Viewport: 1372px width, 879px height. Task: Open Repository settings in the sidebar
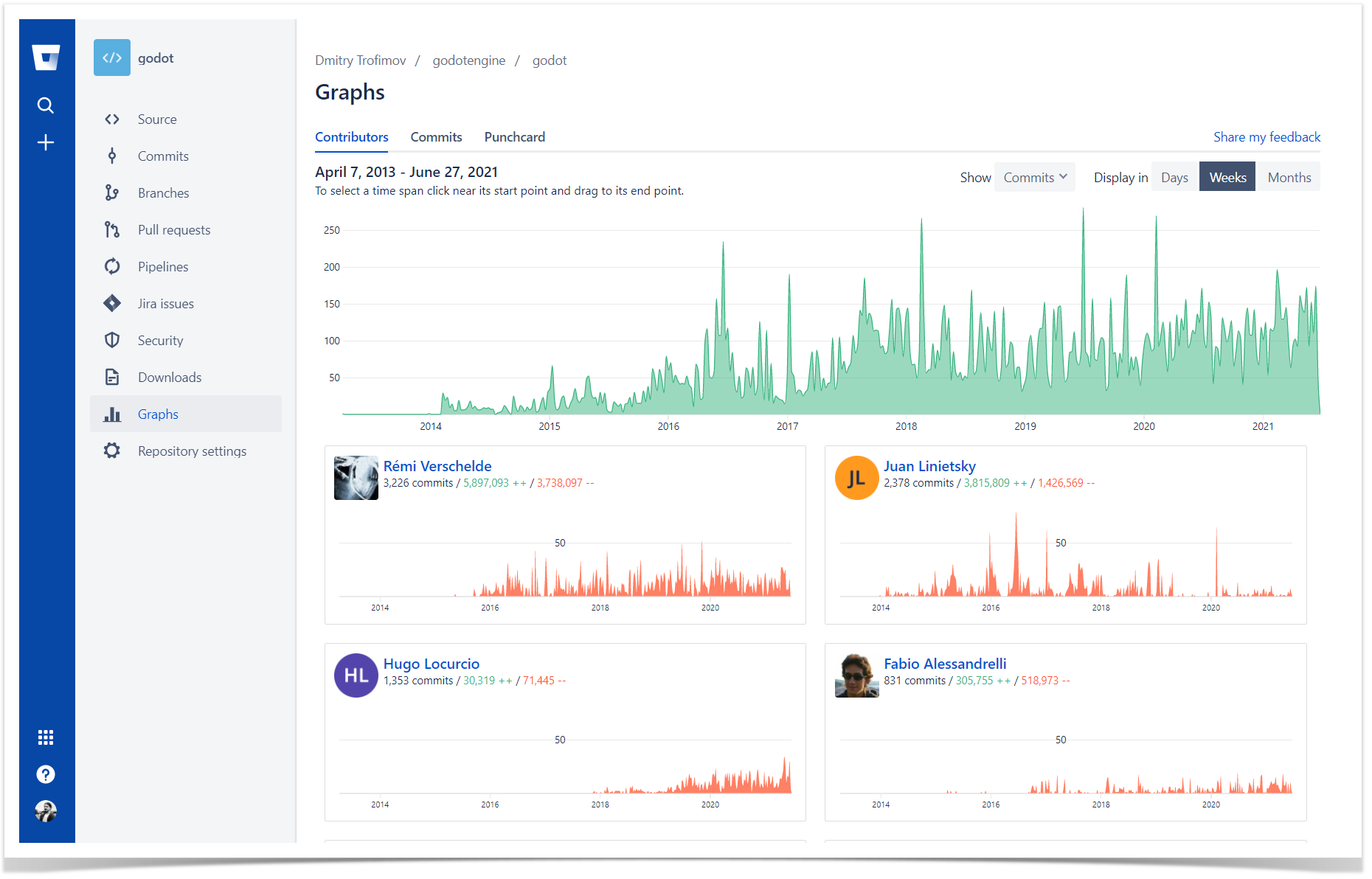tap(186, 451)
